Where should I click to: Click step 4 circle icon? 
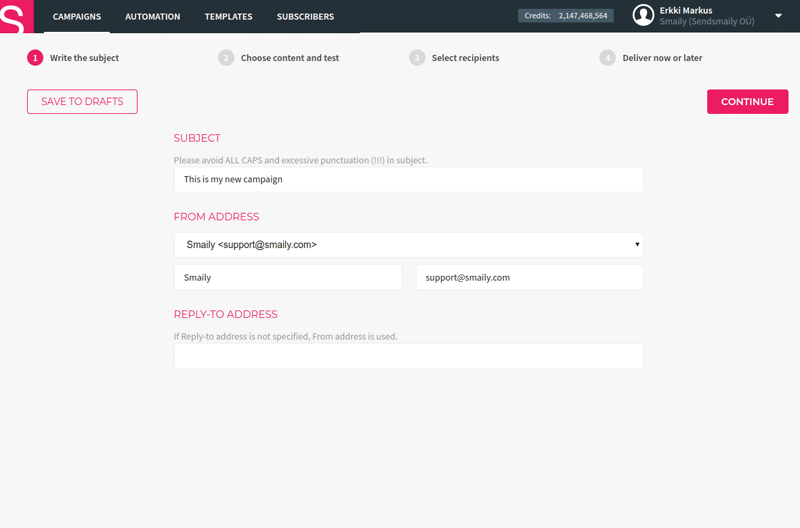608,58
